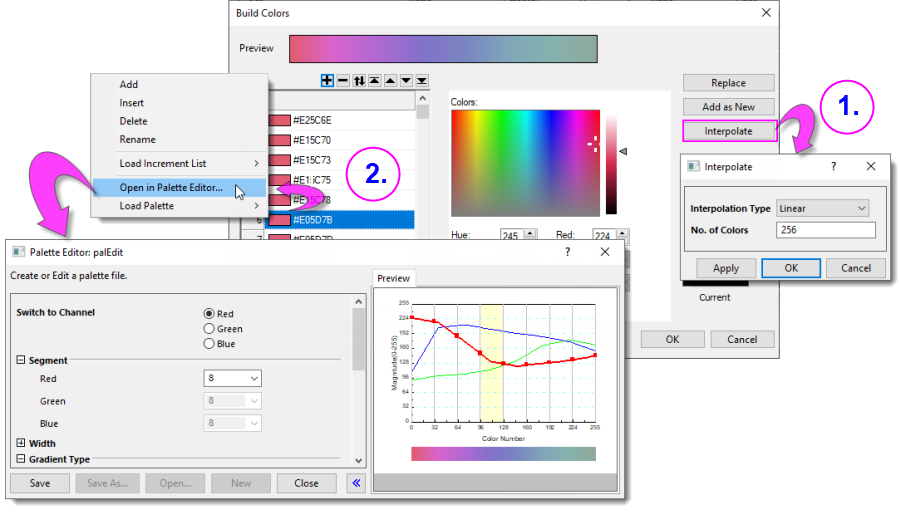Screen dimensions: 899x514
Task: Click the Open button in Palette Editor
Action: coord(175,483)
